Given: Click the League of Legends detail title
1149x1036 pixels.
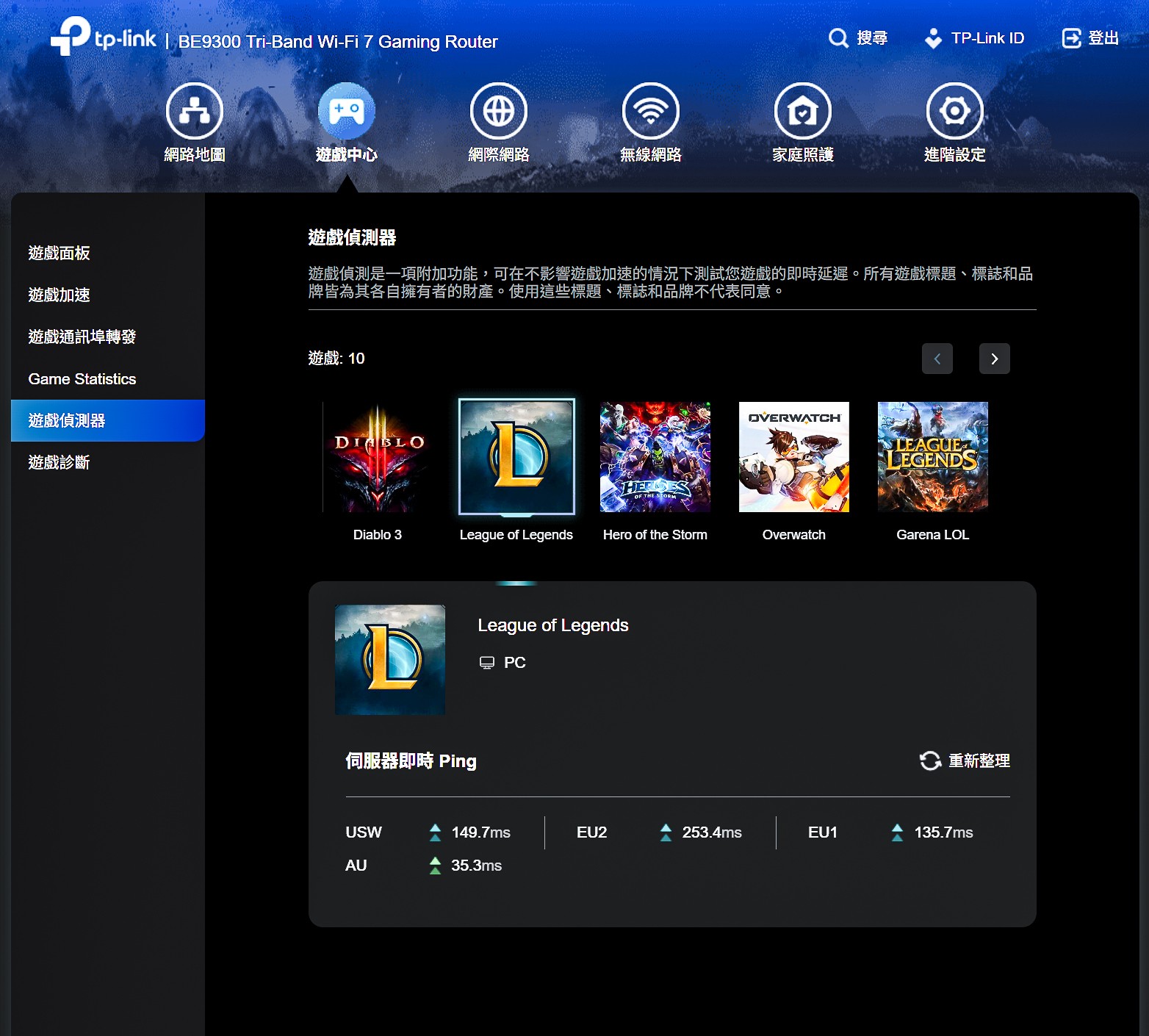Looking at the screenshot, I should (x=553, y=625).
